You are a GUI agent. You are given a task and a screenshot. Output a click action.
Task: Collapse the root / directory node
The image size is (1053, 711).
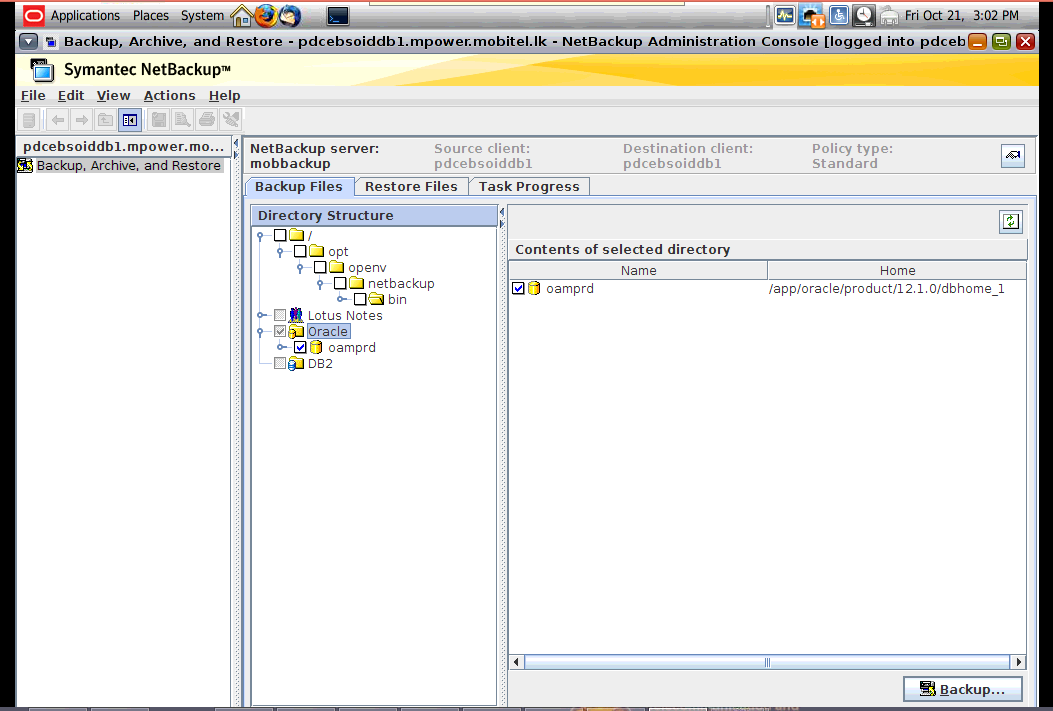[261, 235]
